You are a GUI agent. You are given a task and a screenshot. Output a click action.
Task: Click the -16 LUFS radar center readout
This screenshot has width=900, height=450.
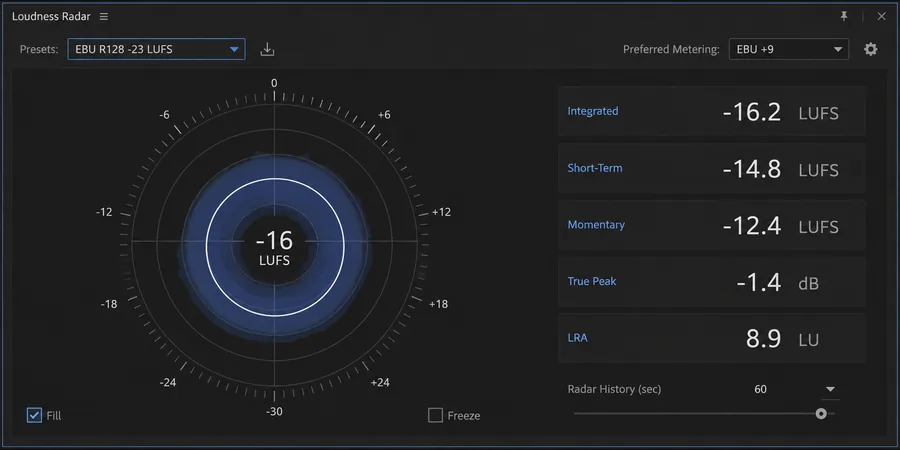274,248
